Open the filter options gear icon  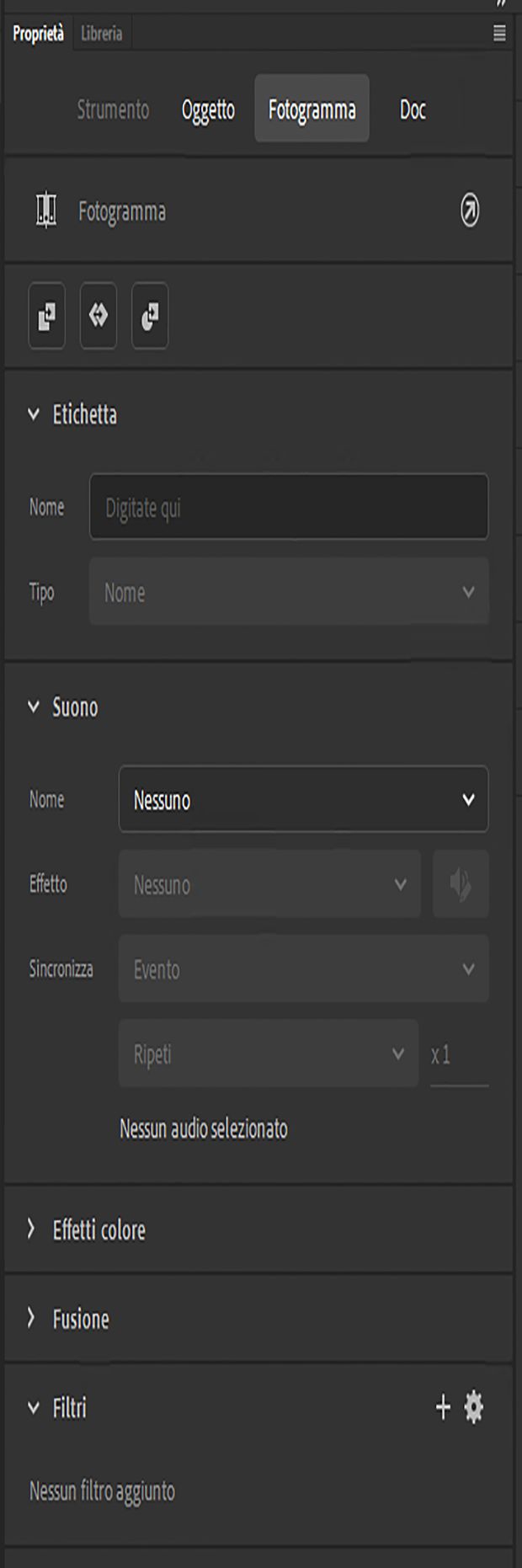[x=474, y=1407]
